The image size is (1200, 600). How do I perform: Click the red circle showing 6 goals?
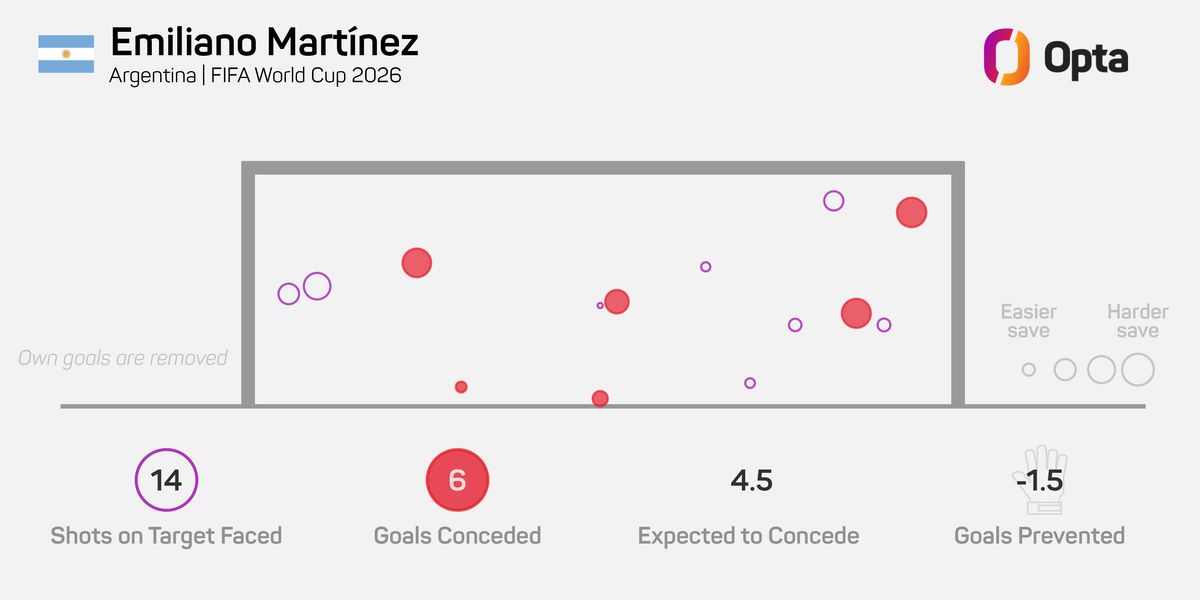coord(457,480)
